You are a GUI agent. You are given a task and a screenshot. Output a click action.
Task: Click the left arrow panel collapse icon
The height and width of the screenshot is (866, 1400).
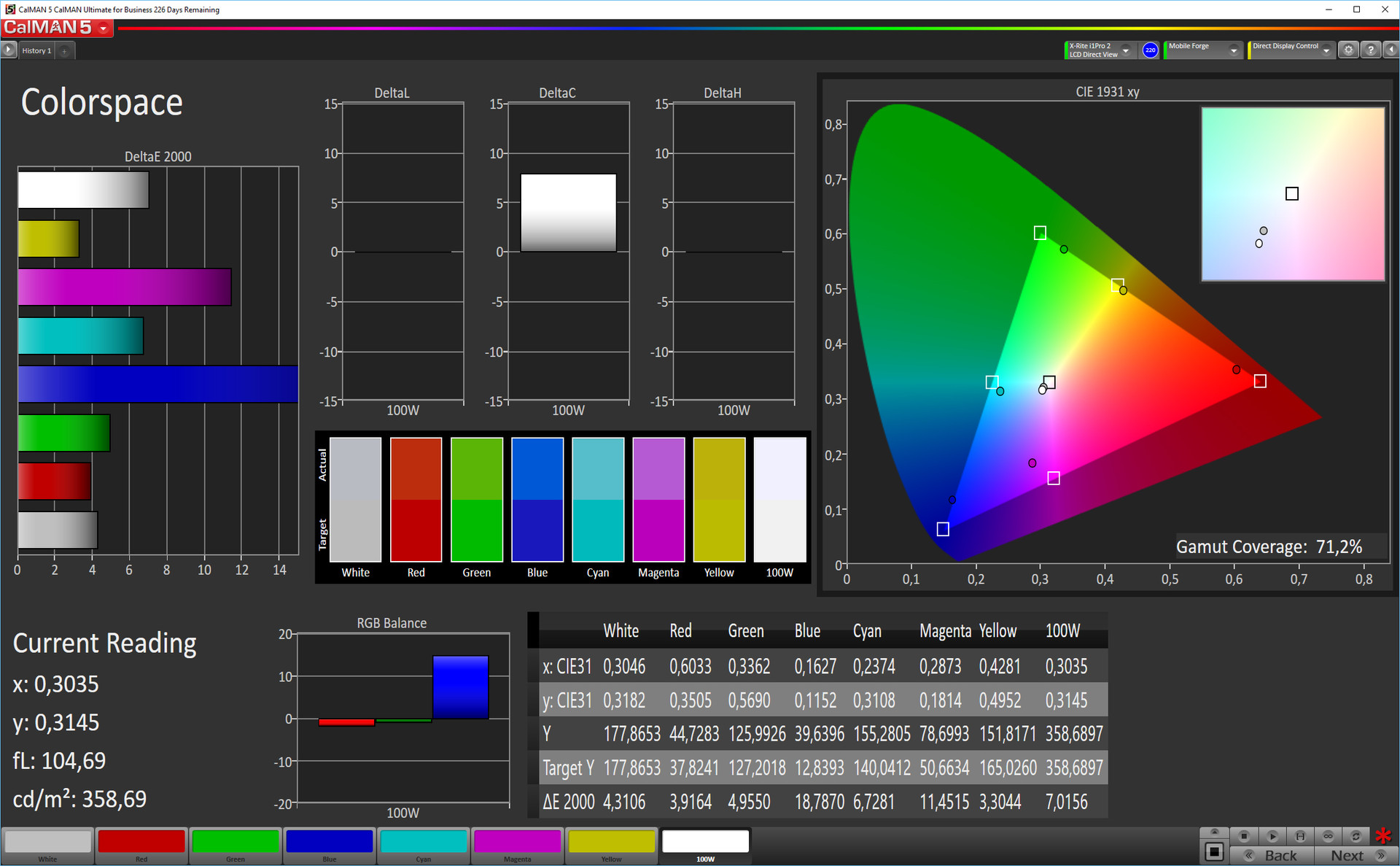pyautogui.click(x=1391, y=50)
